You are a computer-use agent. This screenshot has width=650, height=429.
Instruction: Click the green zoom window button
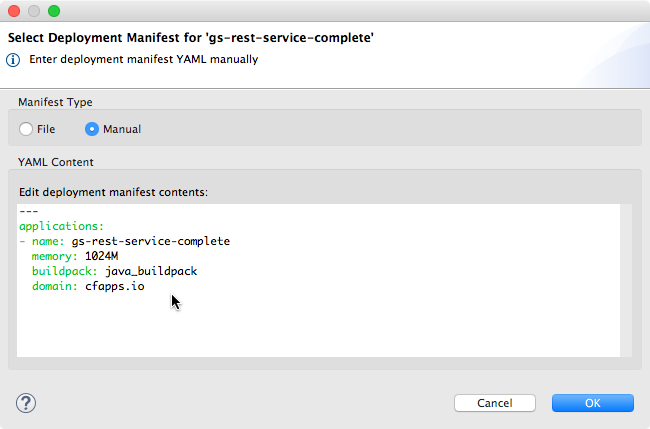(x=54, y=11)
